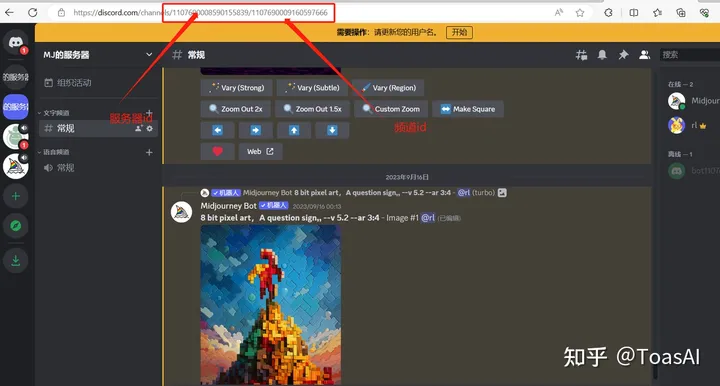Image resolution: width=720 pixels, height=386 pixels.
Task: Click Add a Server plus icon
Action: point(16,196)
